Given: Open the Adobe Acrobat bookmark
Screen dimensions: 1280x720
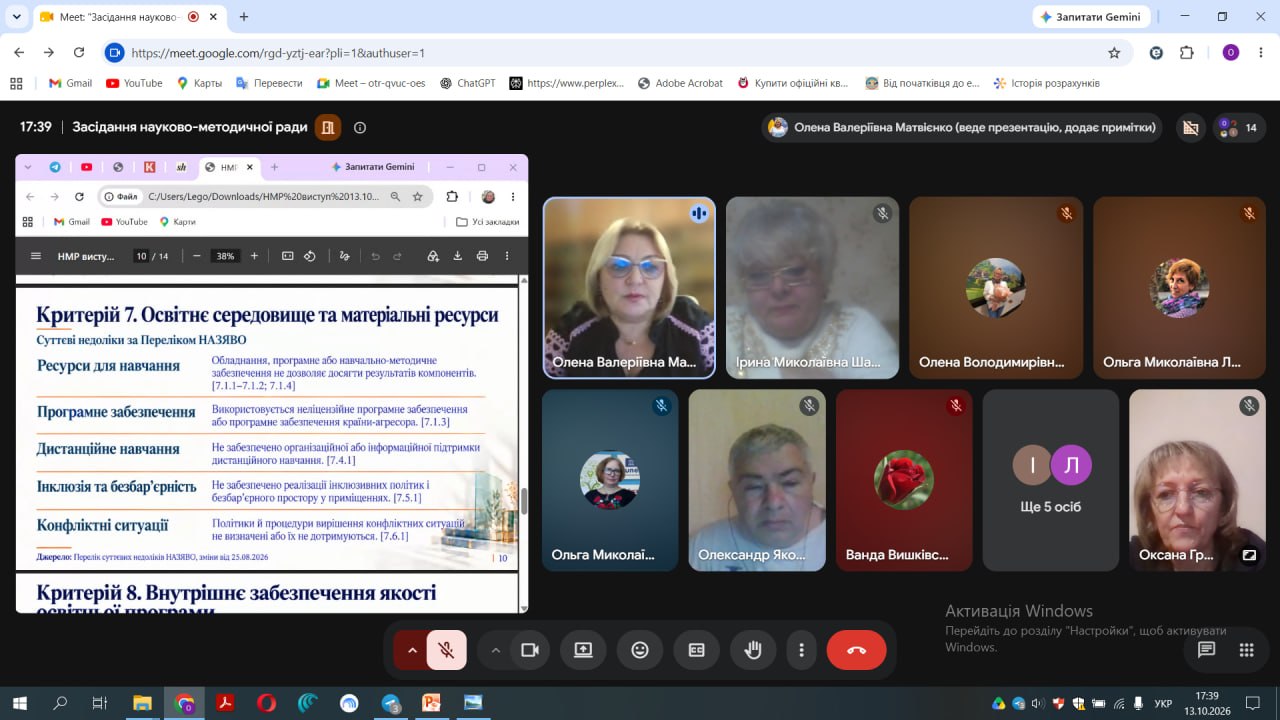Looking at the screenshot, I should pos(680,83).
